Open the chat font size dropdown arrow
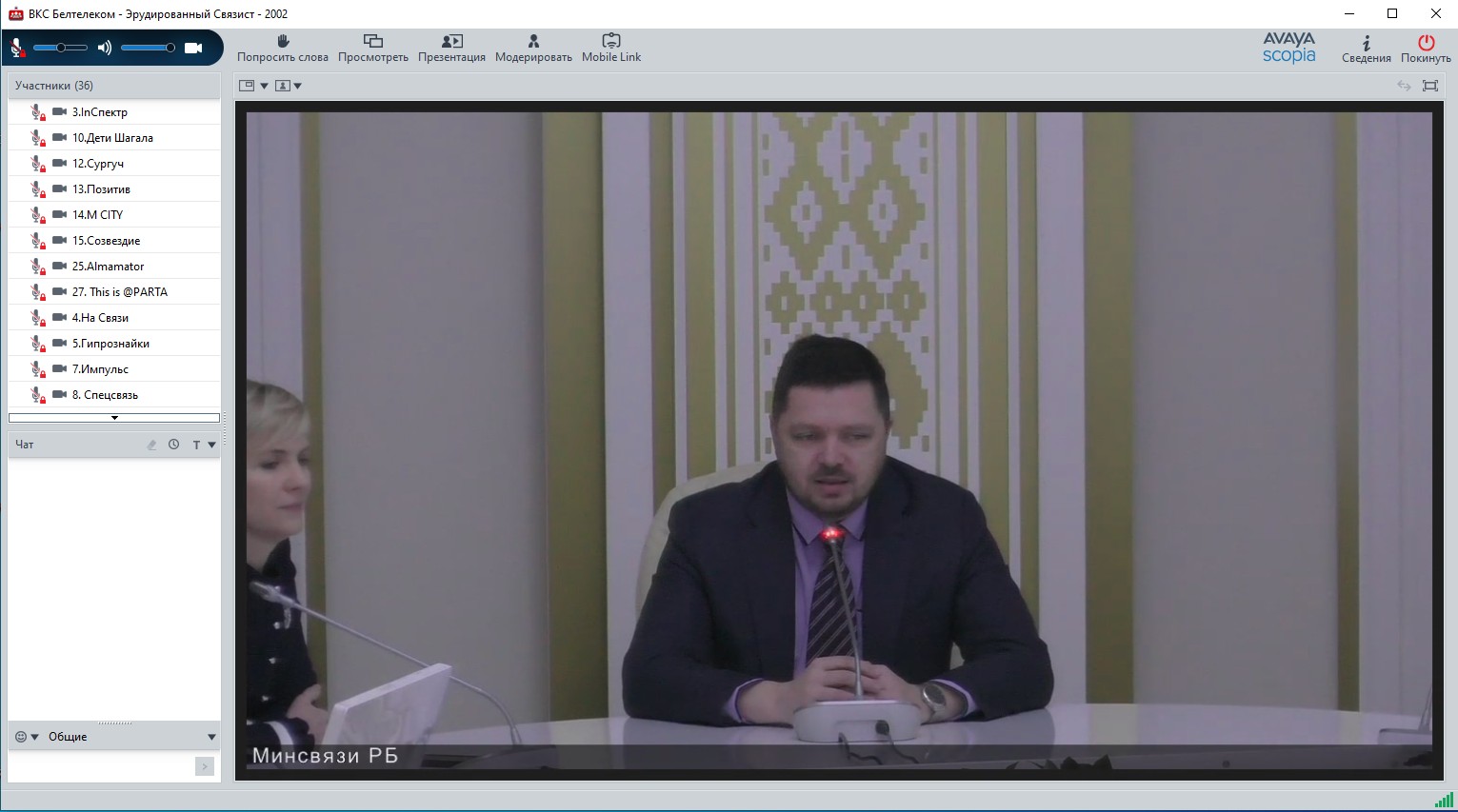This screenshot has height=812, width=1458. coord(211,445)
